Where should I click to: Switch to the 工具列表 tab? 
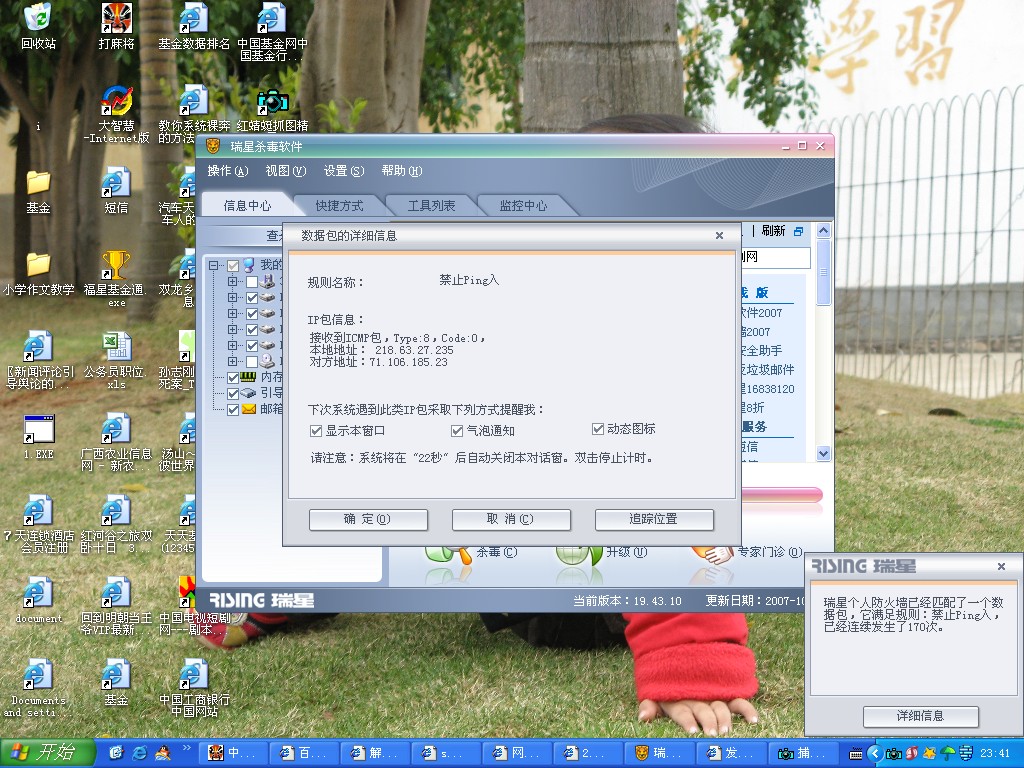(x=431, y=206)
